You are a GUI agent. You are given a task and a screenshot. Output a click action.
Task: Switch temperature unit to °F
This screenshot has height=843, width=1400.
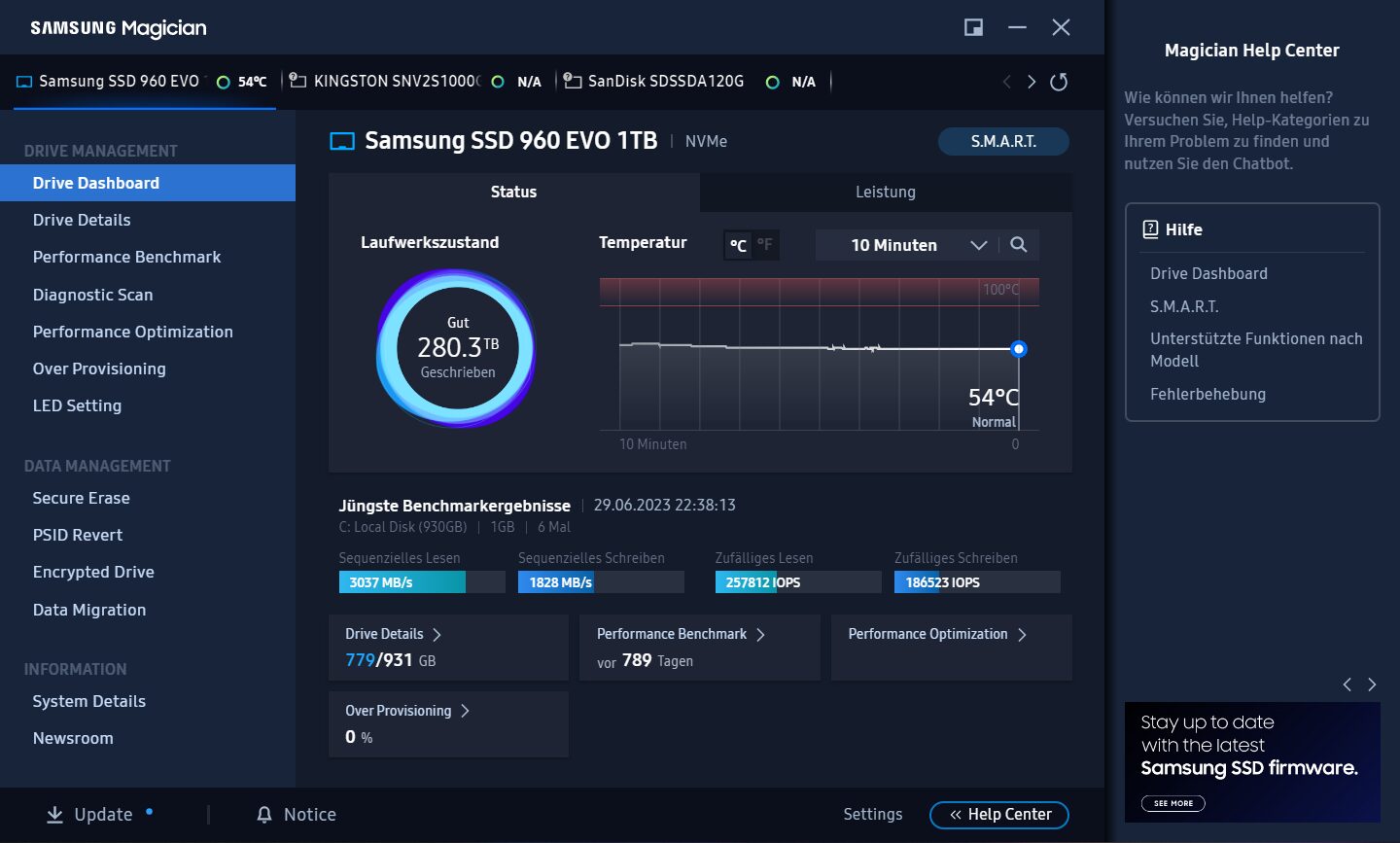click(x=765, y=245)
